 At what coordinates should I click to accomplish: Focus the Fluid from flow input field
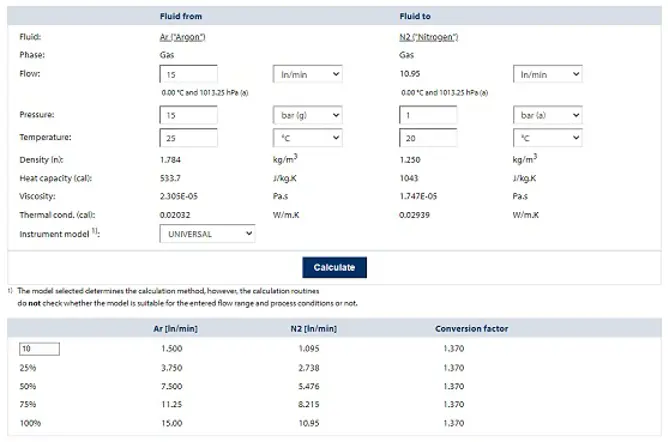188,74
